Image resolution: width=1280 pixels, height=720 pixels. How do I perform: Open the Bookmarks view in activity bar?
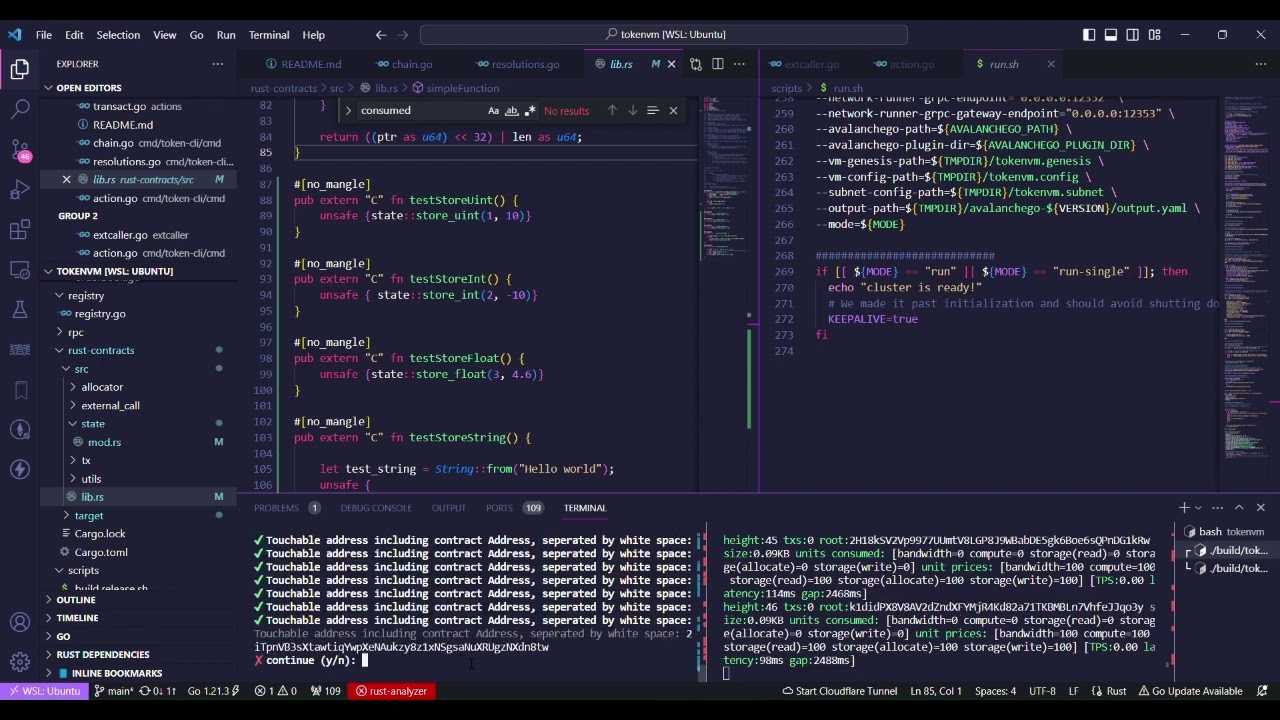pos(20,390)
